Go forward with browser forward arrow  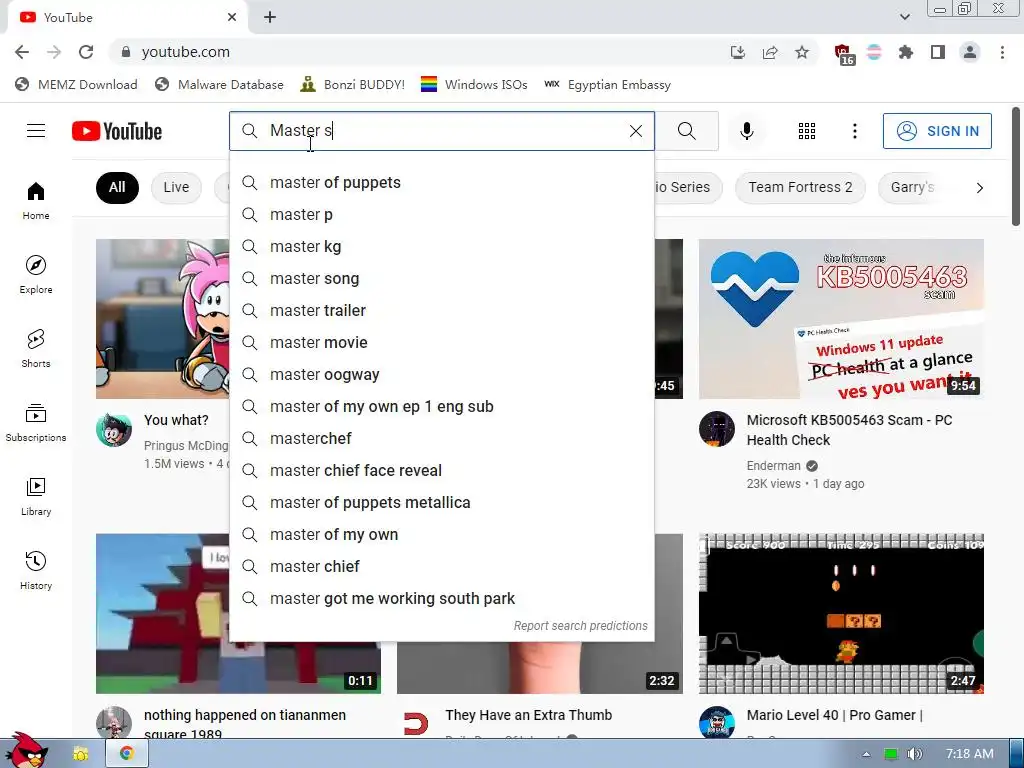(x=54, y=52)
